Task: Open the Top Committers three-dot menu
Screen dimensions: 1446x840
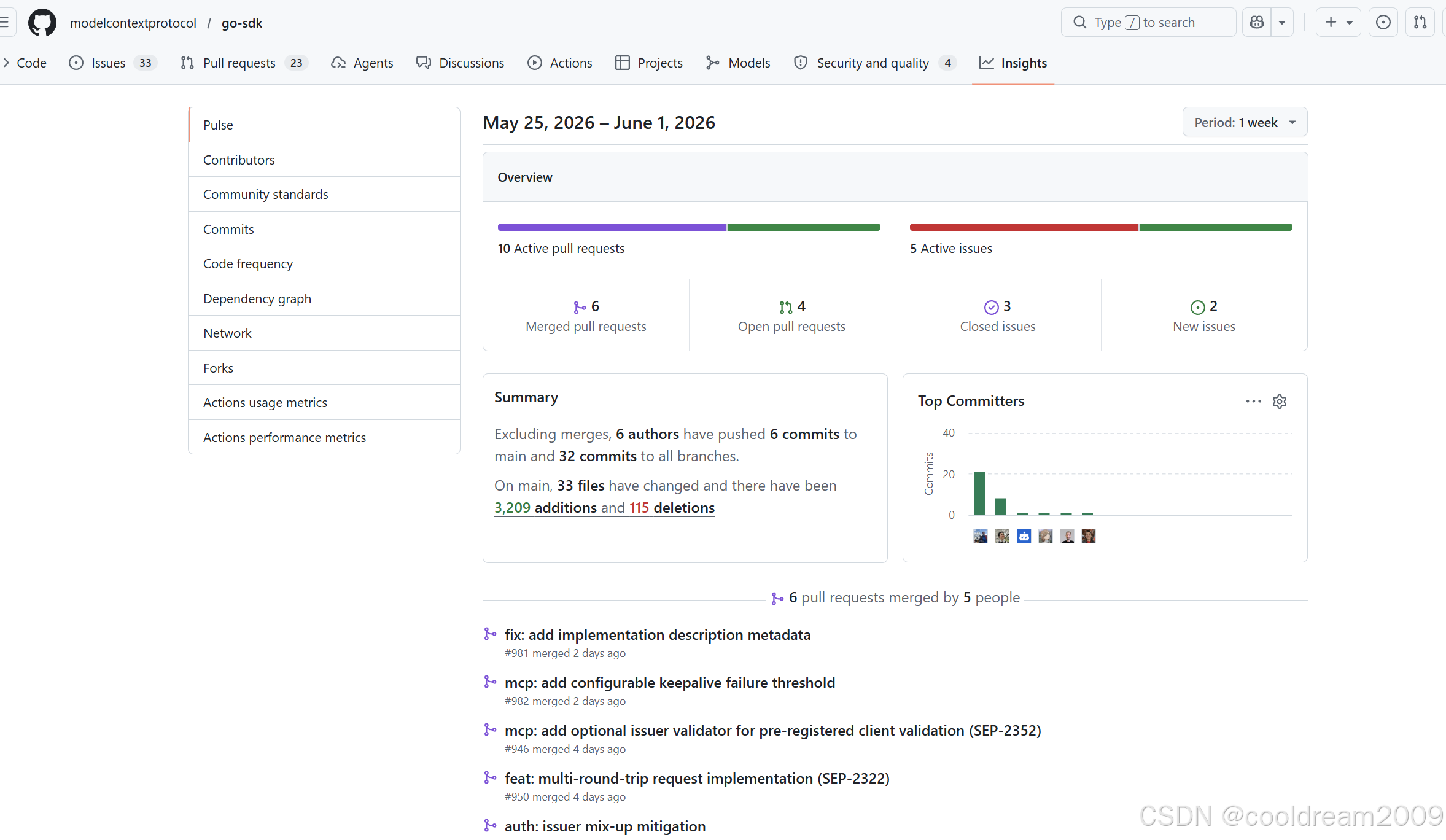Action: click(1253, 402)
